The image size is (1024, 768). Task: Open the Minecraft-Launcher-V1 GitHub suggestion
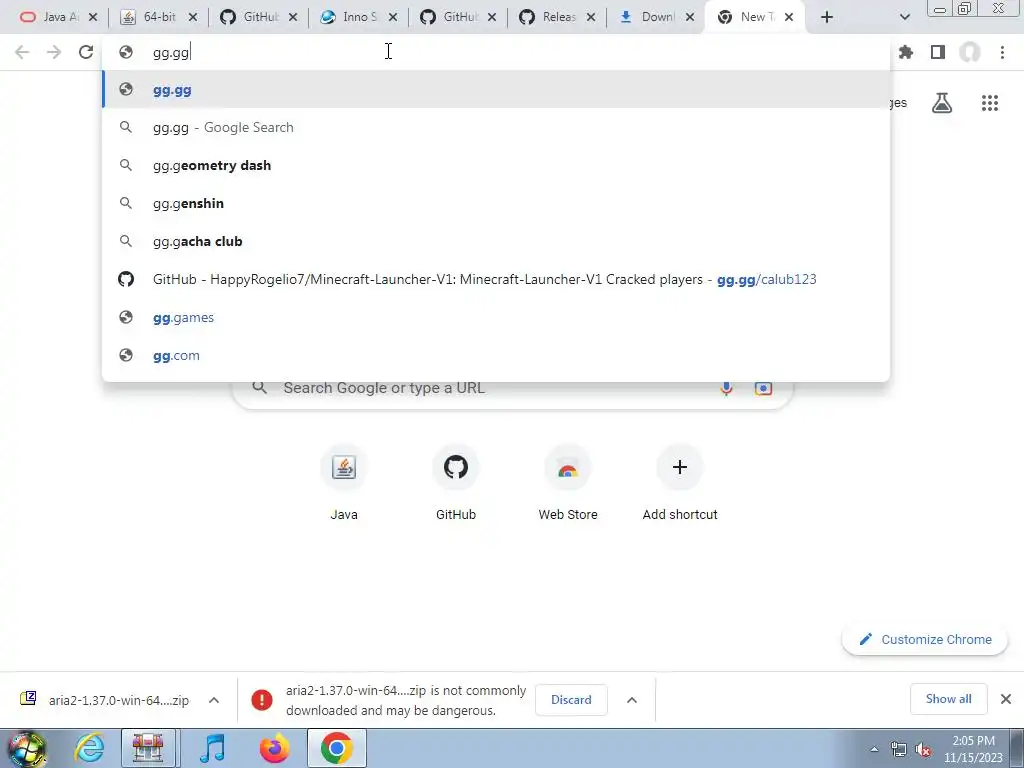pos(496,279)
